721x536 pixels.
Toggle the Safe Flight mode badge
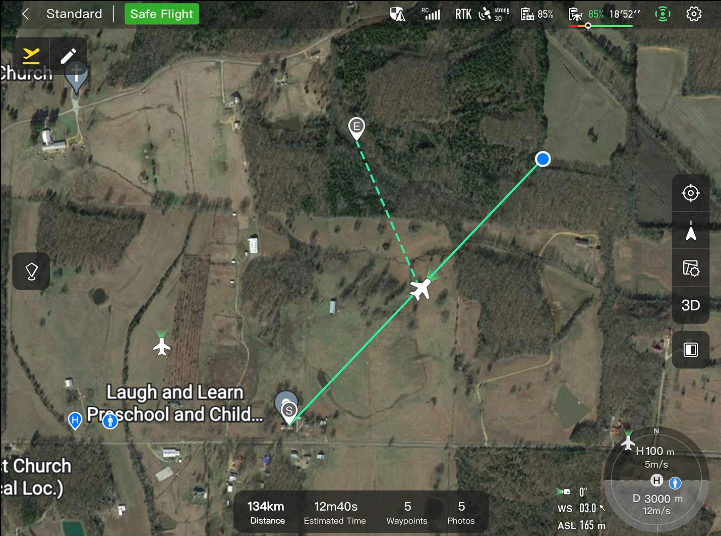click(x=161, y=14)
